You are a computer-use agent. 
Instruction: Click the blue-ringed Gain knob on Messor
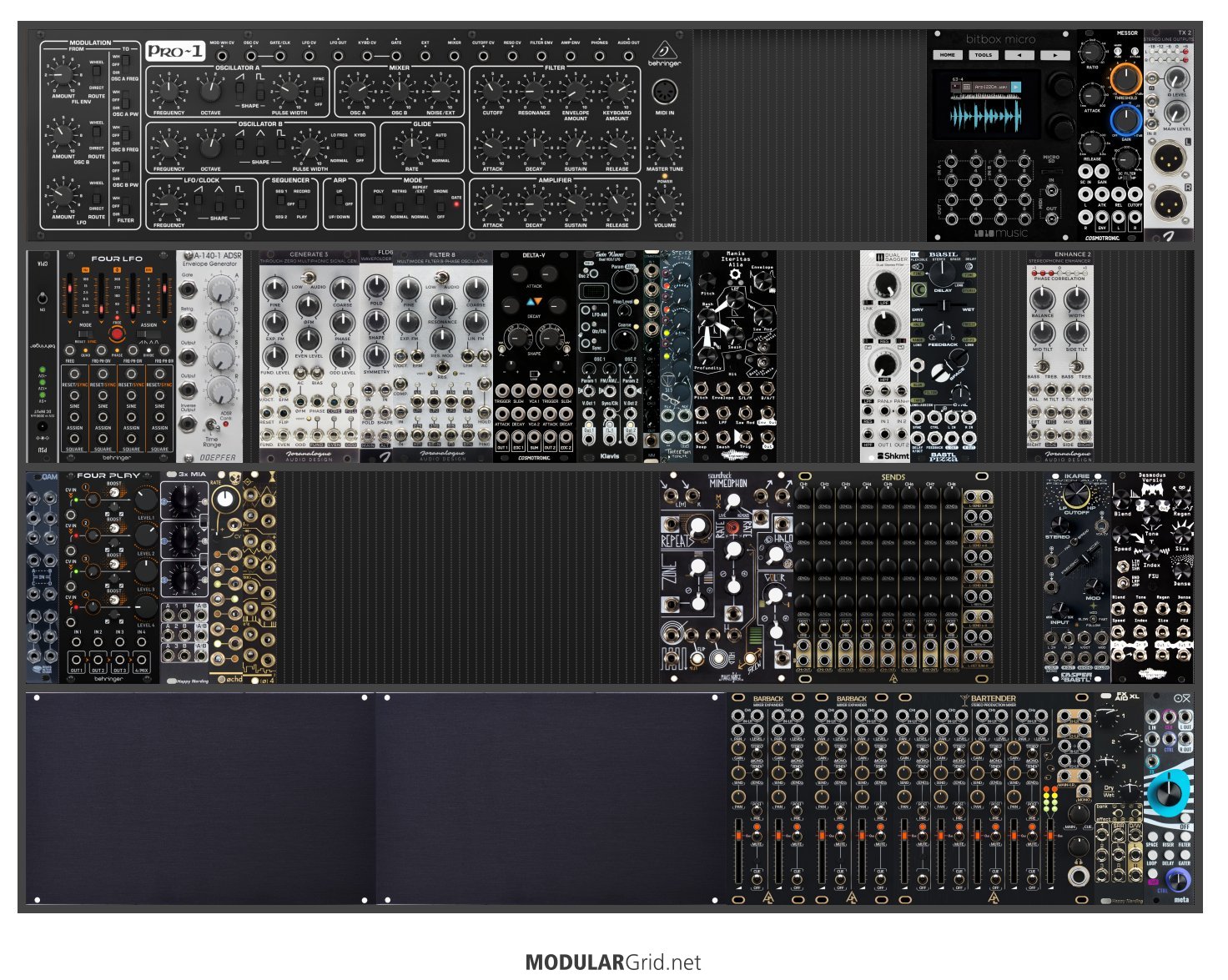pos(1125,120)
